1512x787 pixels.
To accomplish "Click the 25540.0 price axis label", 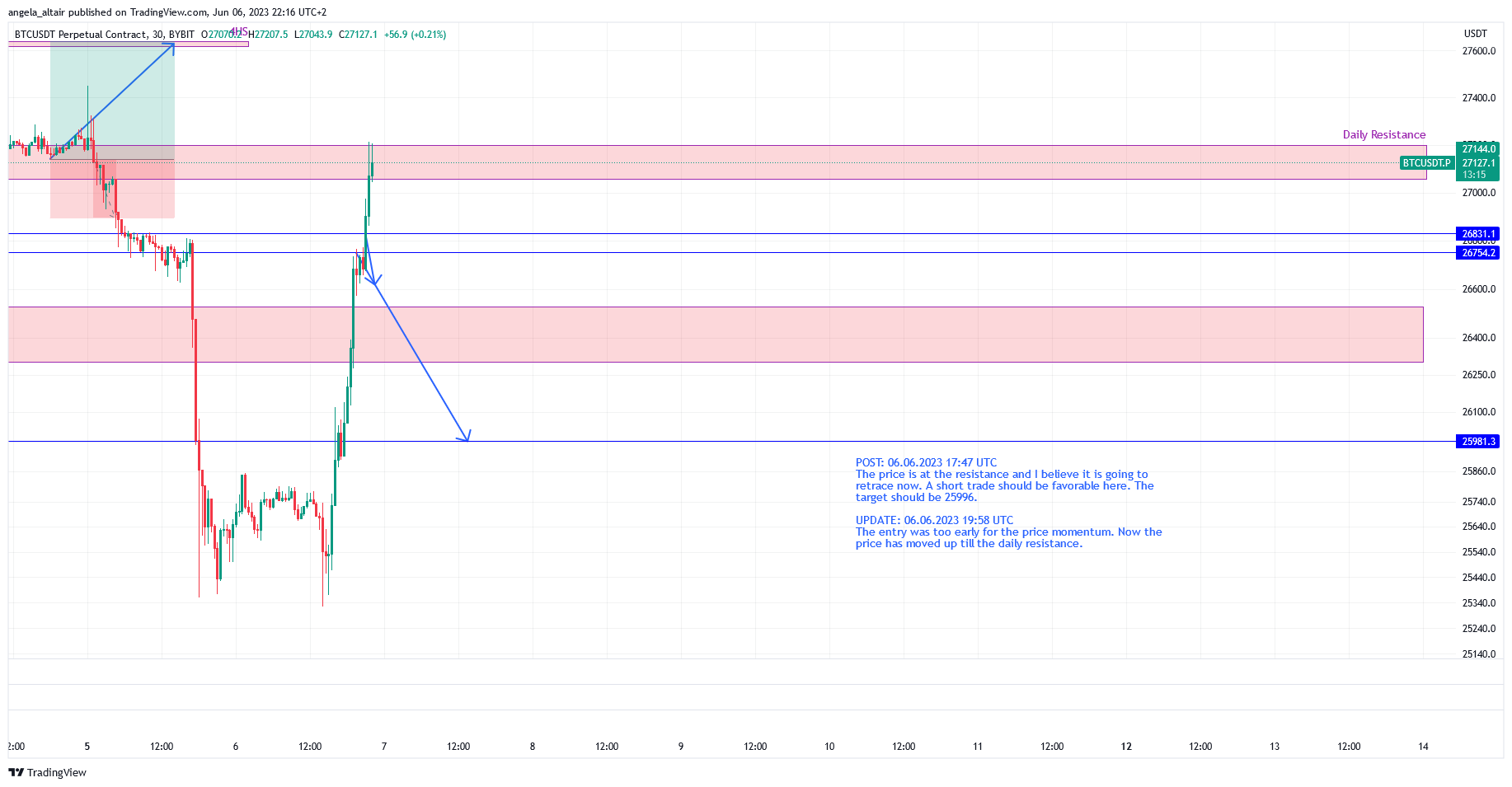I will click(x=1478, y=552).
